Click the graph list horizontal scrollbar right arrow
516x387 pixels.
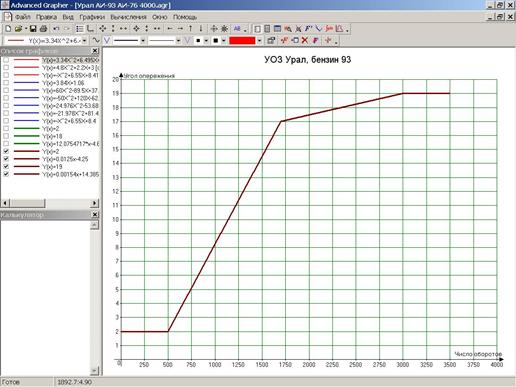click(x=95, y=203)
